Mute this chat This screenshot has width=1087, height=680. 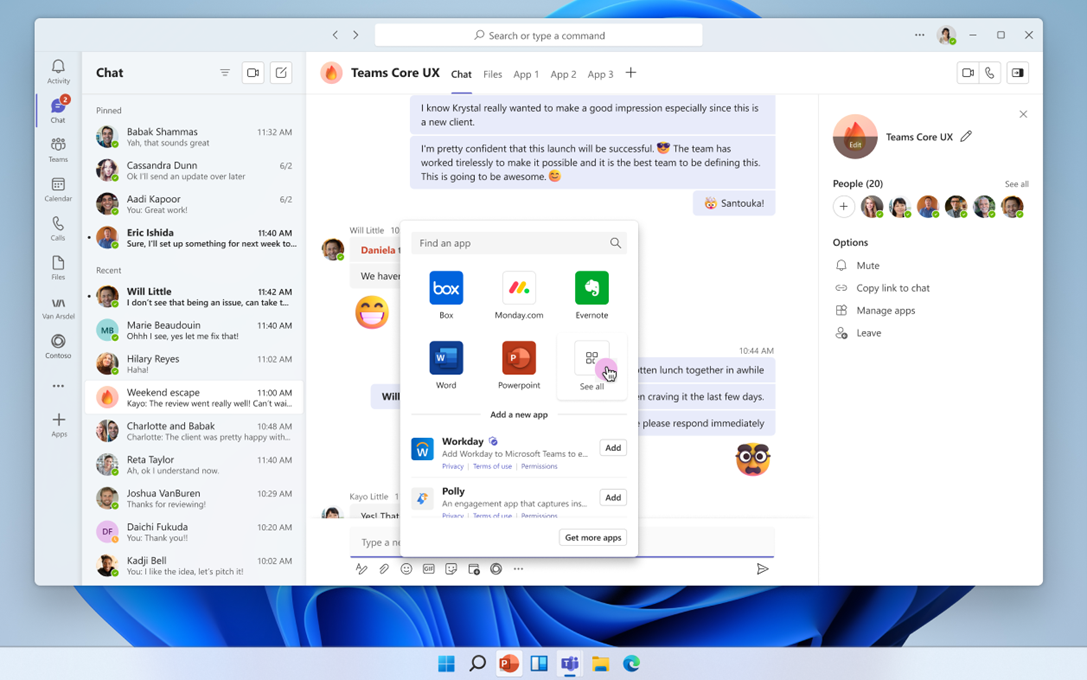858,265
